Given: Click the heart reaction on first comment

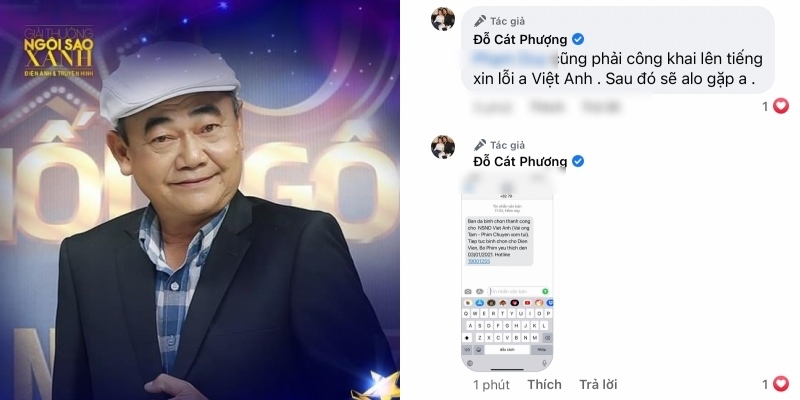Looking at the screenshot, I should pos(781,106).
